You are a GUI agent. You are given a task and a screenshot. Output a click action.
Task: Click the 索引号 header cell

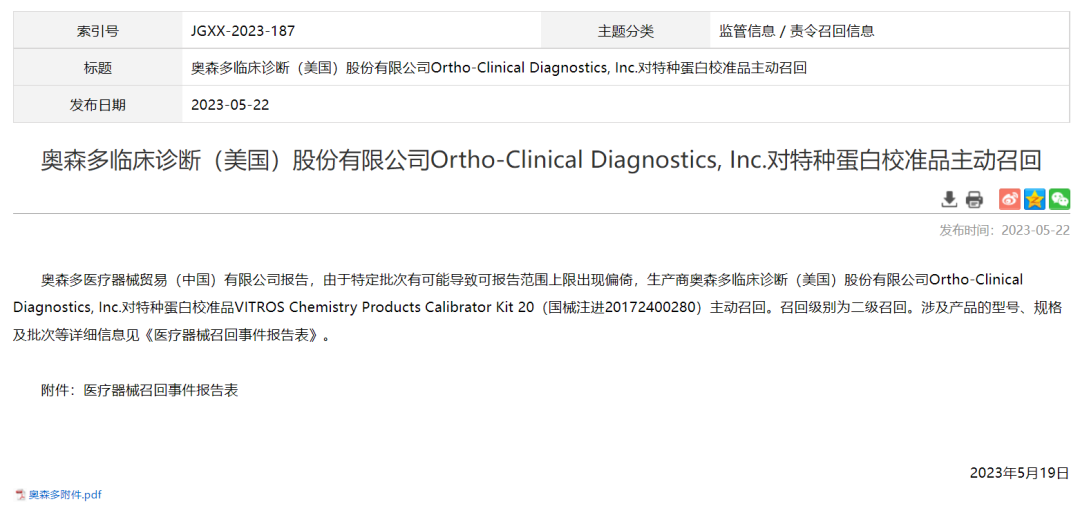[98, 31]
